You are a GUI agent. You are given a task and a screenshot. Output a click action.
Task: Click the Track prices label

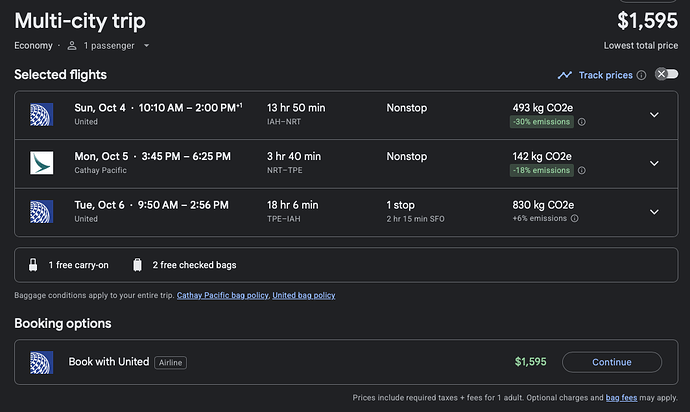coord(606,75)
